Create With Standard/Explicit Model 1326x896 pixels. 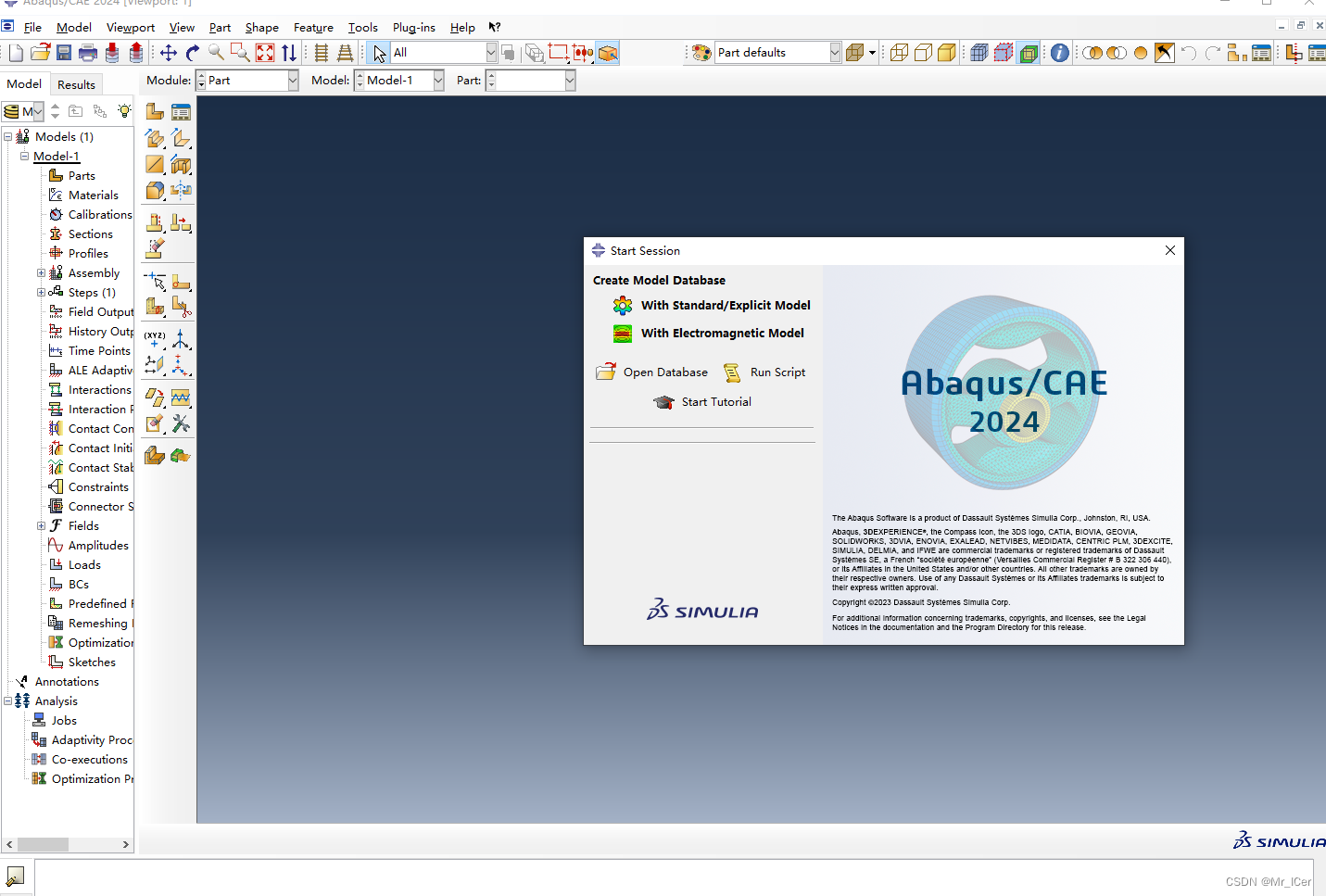point(711,305)
